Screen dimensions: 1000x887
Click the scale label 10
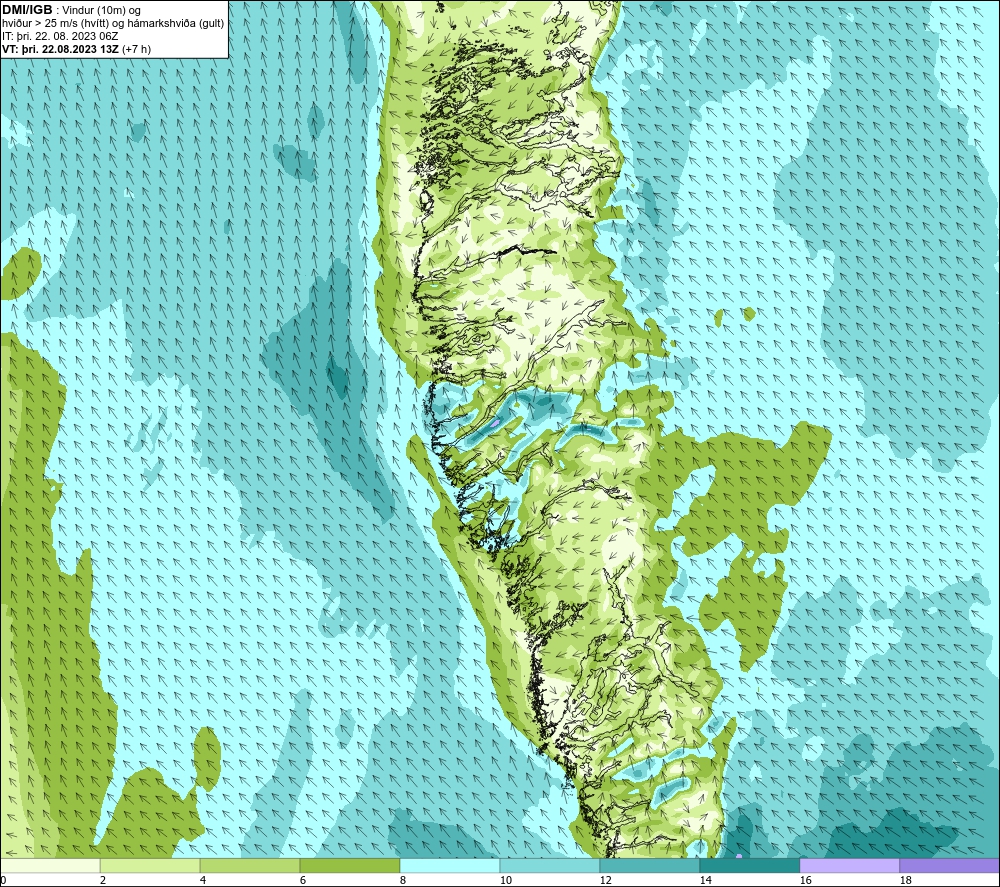[506, 881]
